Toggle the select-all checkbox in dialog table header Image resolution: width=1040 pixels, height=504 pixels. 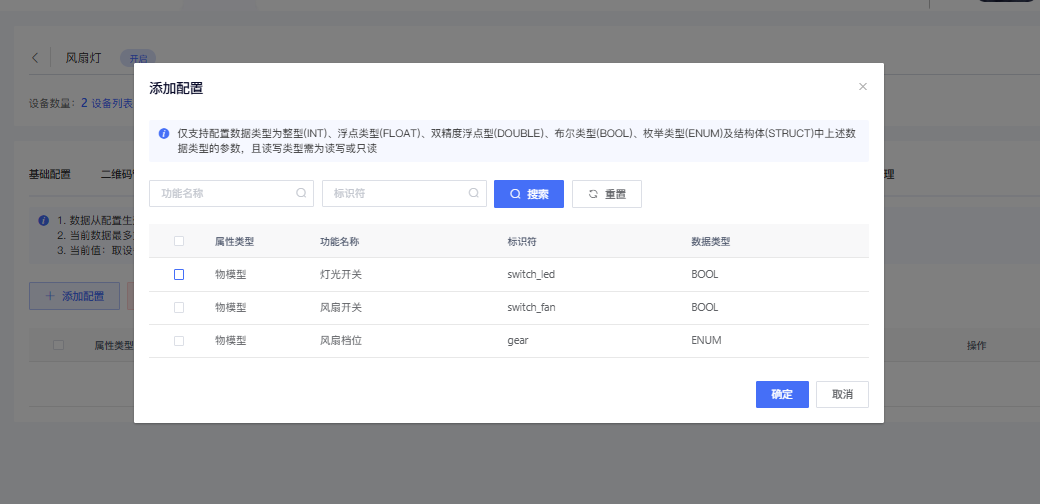pyautogui.click(x=179, y=241)
